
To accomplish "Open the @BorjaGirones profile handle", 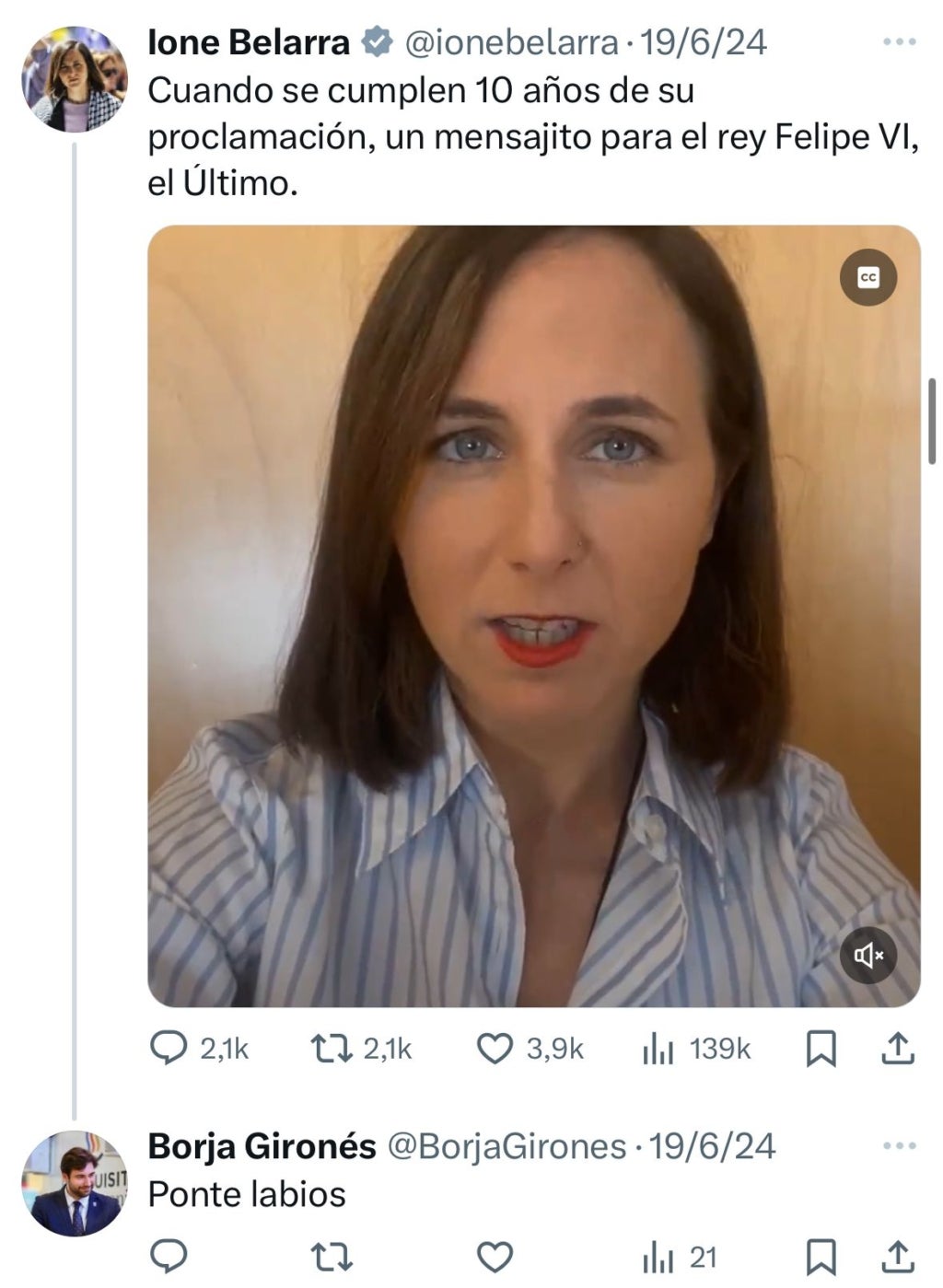I will coord(506,1146).
